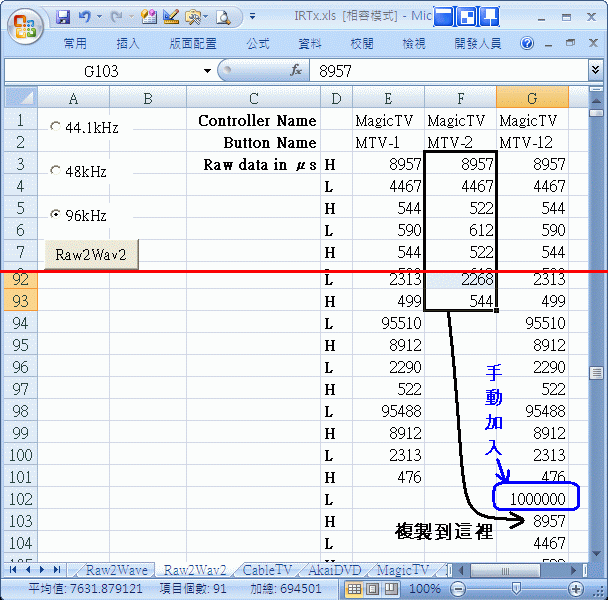This screenshot has height=600, width=608.
Task: Undo the last action
Action: [x=84, y=17]
